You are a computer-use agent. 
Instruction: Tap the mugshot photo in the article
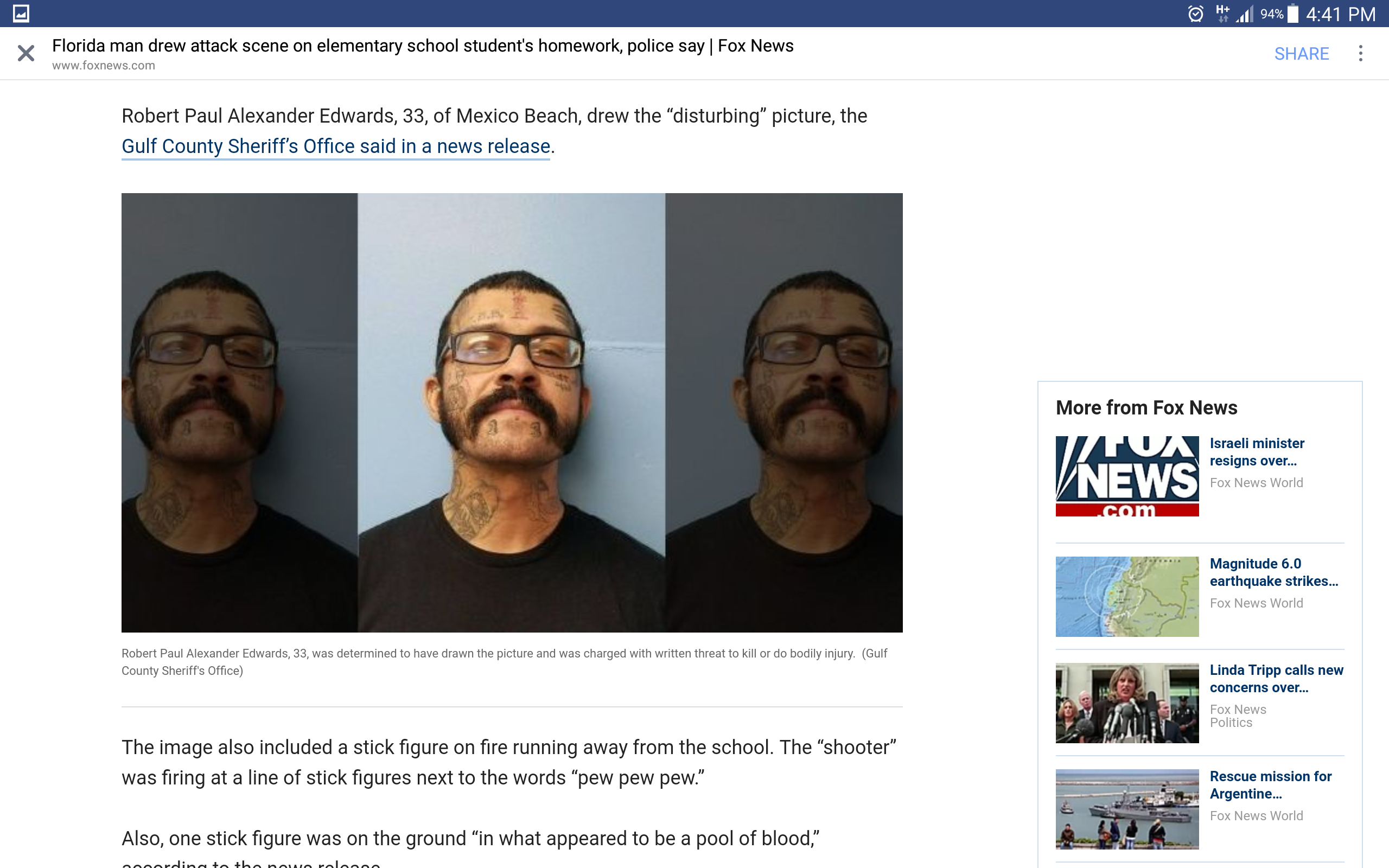(512, 413)
